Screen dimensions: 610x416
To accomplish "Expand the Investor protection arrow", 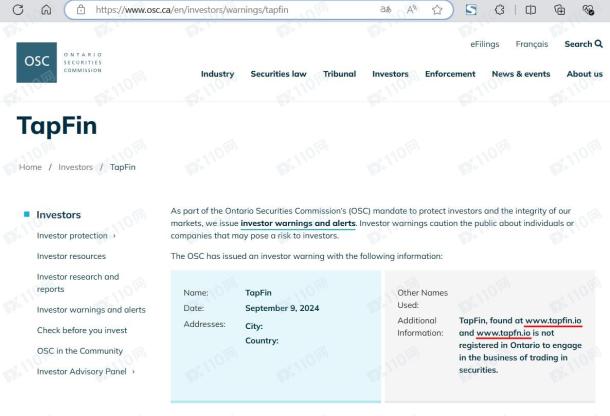I will point(114,236).
